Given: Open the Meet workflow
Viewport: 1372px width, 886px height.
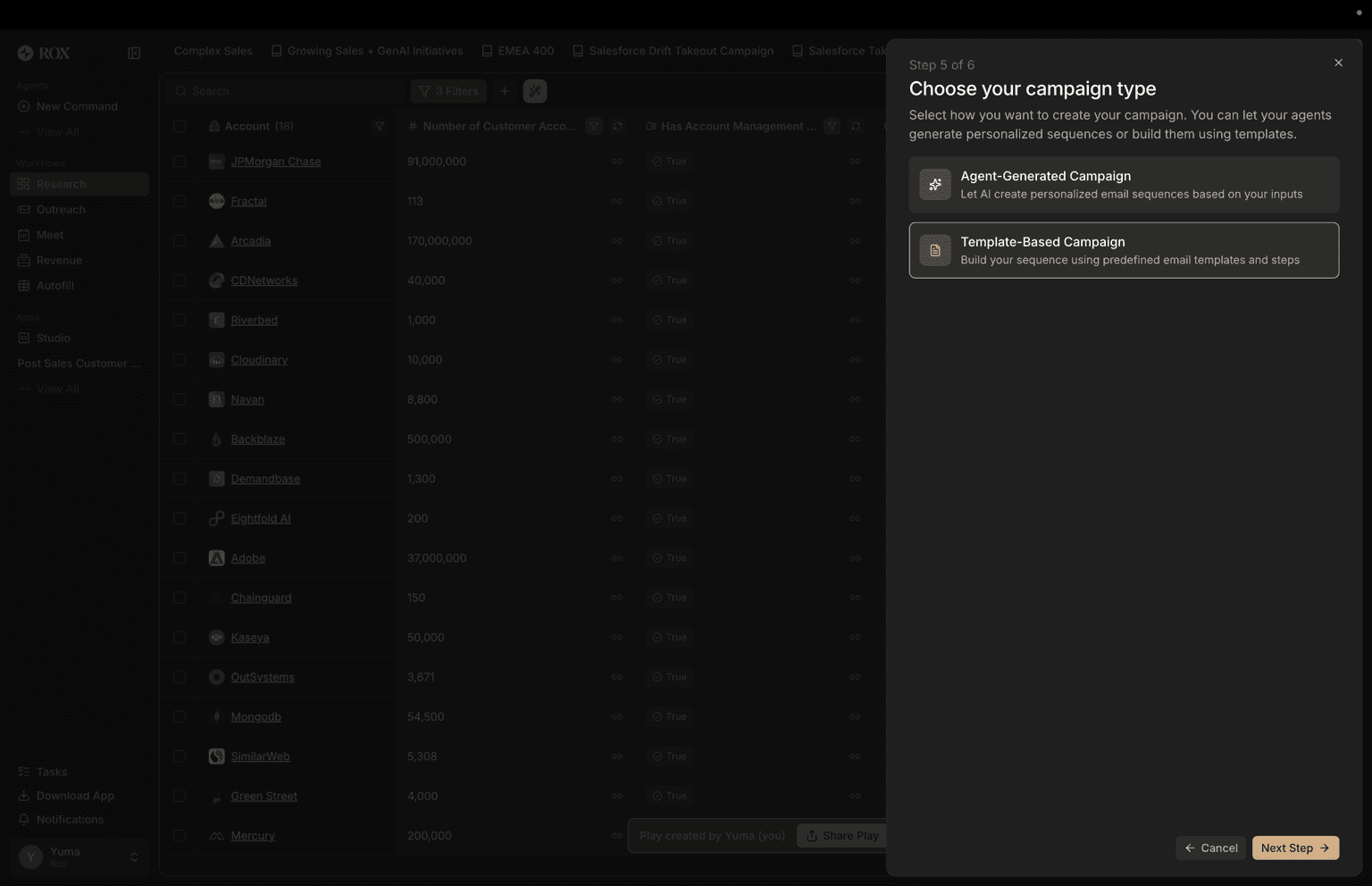Looking at the screenshot, I should click(49, 234).
